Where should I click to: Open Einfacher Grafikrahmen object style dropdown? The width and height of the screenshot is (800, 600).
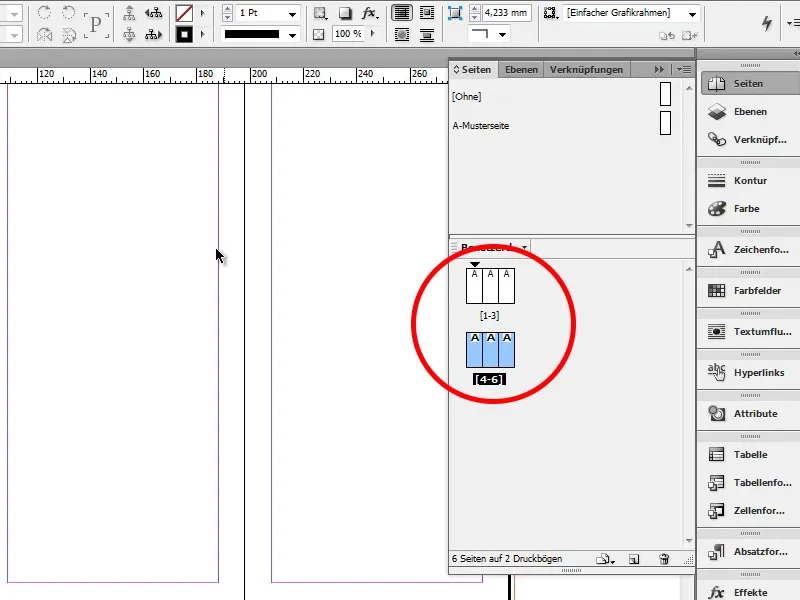click(x=692, y=14)
